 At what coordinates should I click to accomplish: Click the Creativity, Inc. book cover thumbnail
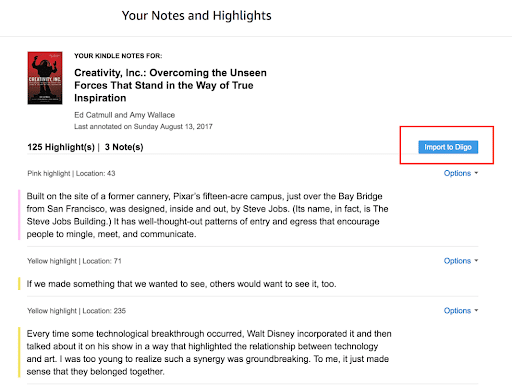click(x=45, y=78)
